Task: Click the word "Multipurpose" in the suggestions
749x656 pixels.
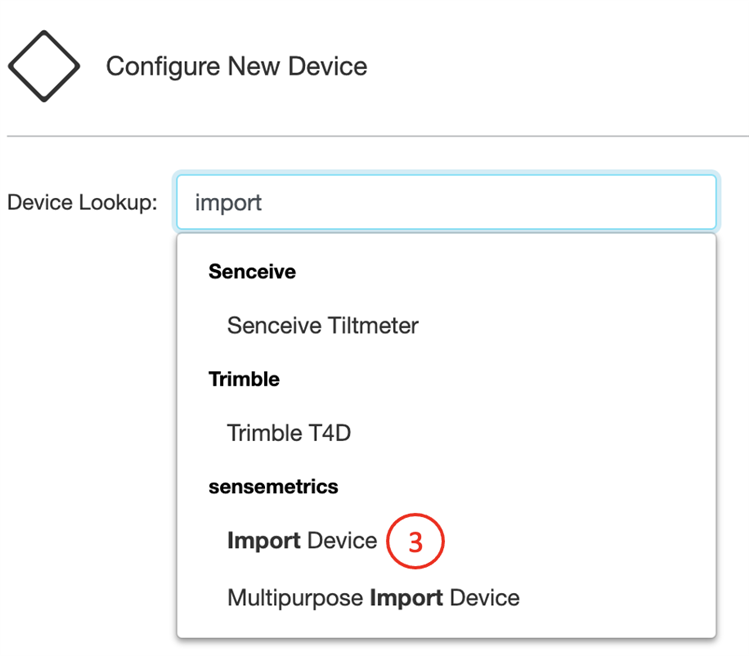Action: coord(295,598)
